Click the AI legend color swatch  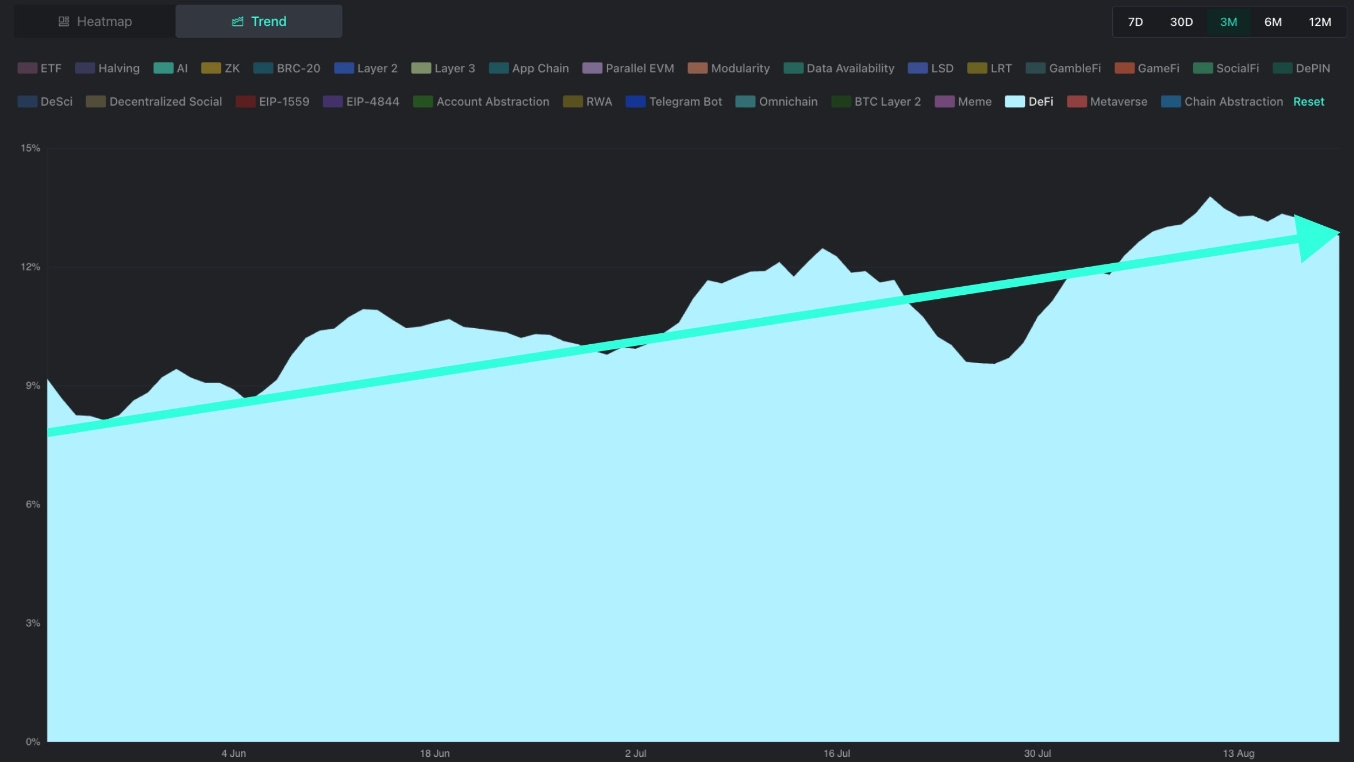tap(163, 69)
